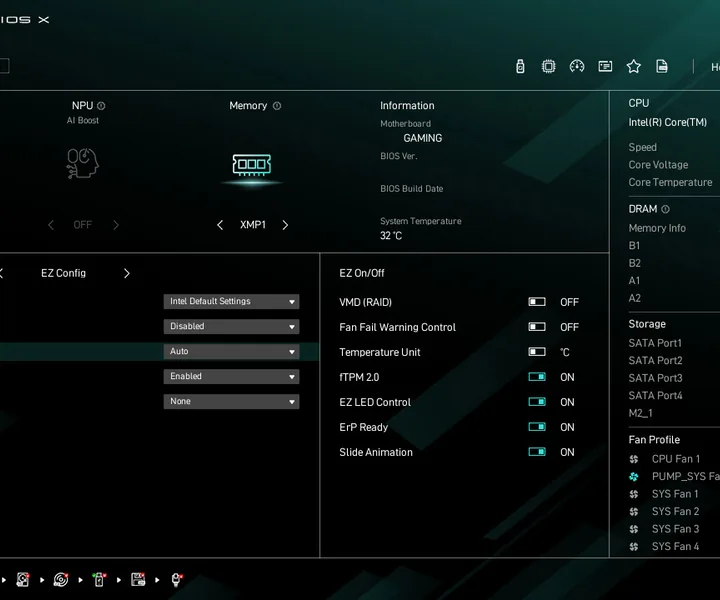Click right arrow next to NPU OFF
This screenshot has height=600, width=720.
tap(116, 225)
